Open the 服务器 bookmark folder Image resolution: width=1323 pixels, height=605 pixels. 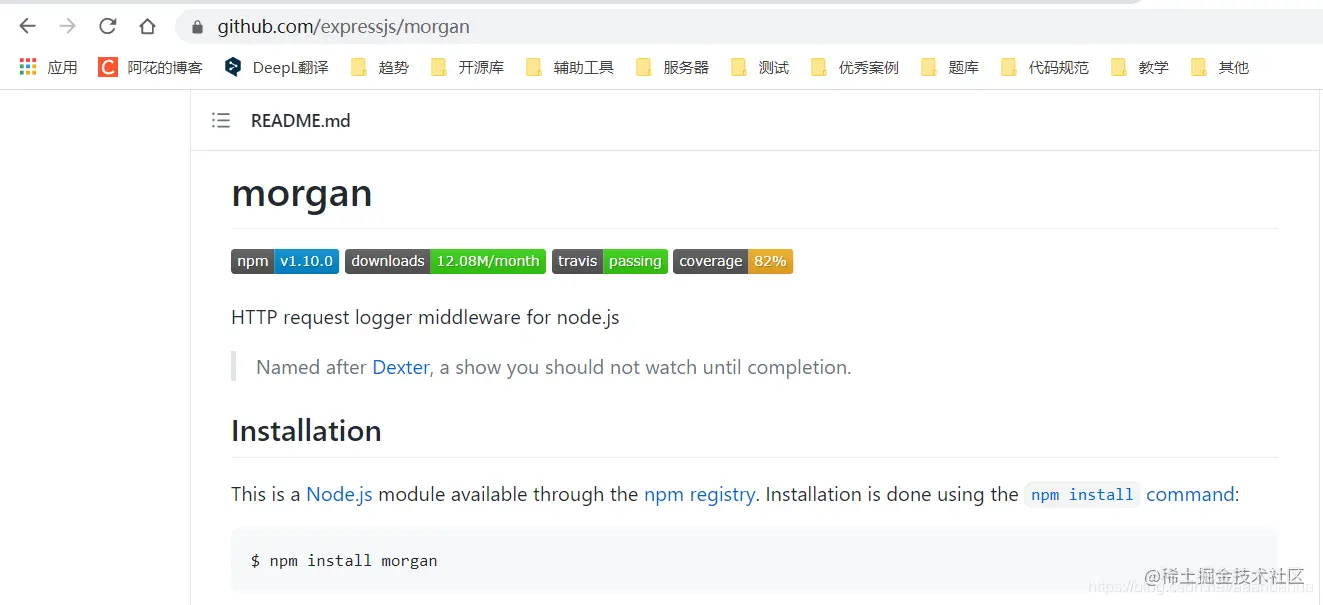tap(672, 67)
